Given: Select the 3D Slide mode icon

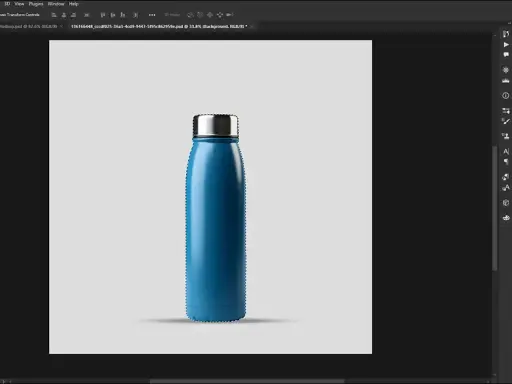Looking at the screenshot, I should pos(220,15).
